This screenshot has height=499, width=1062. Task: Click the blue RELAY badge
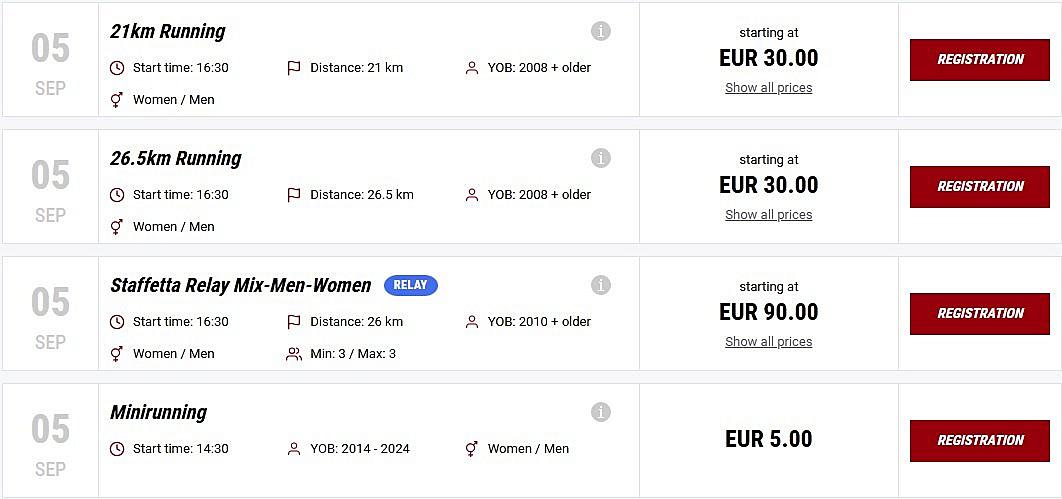pos(410,285)
